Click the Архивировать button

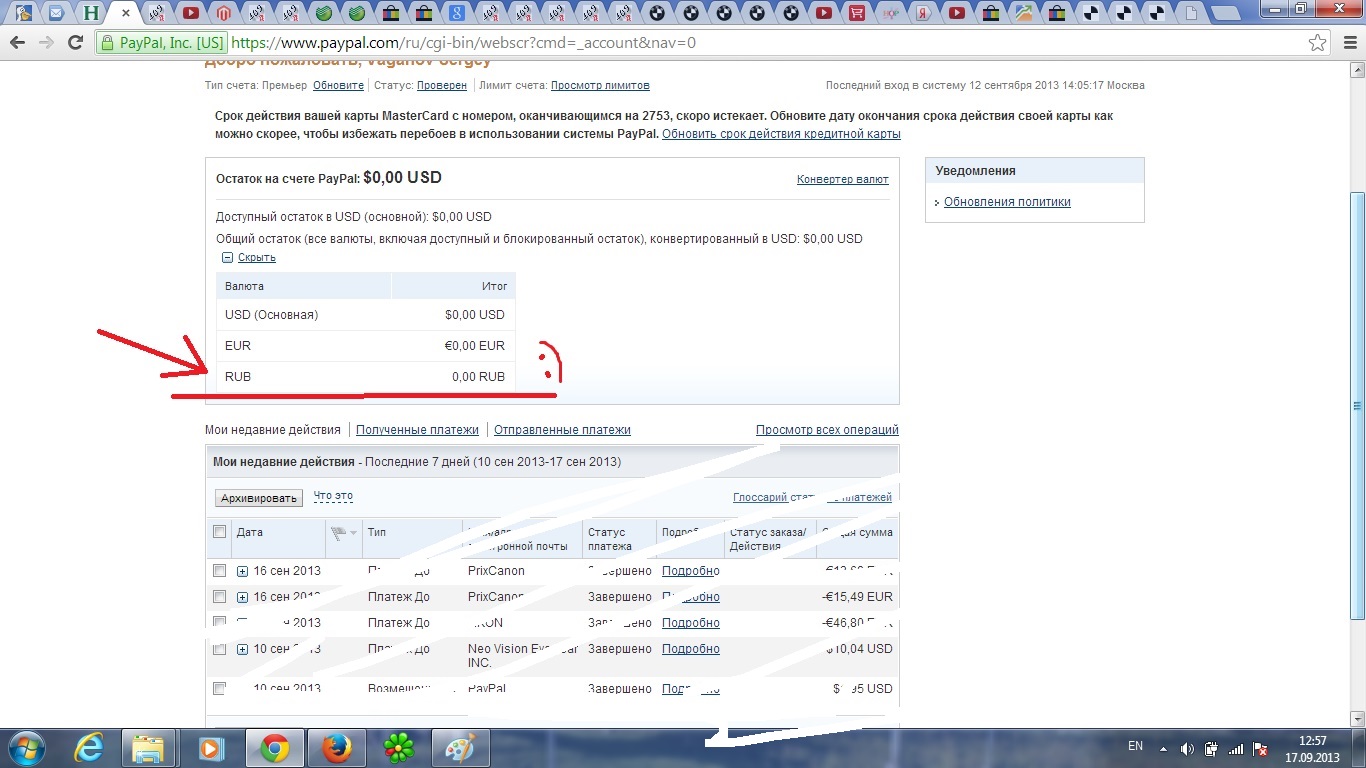point(259,498)
